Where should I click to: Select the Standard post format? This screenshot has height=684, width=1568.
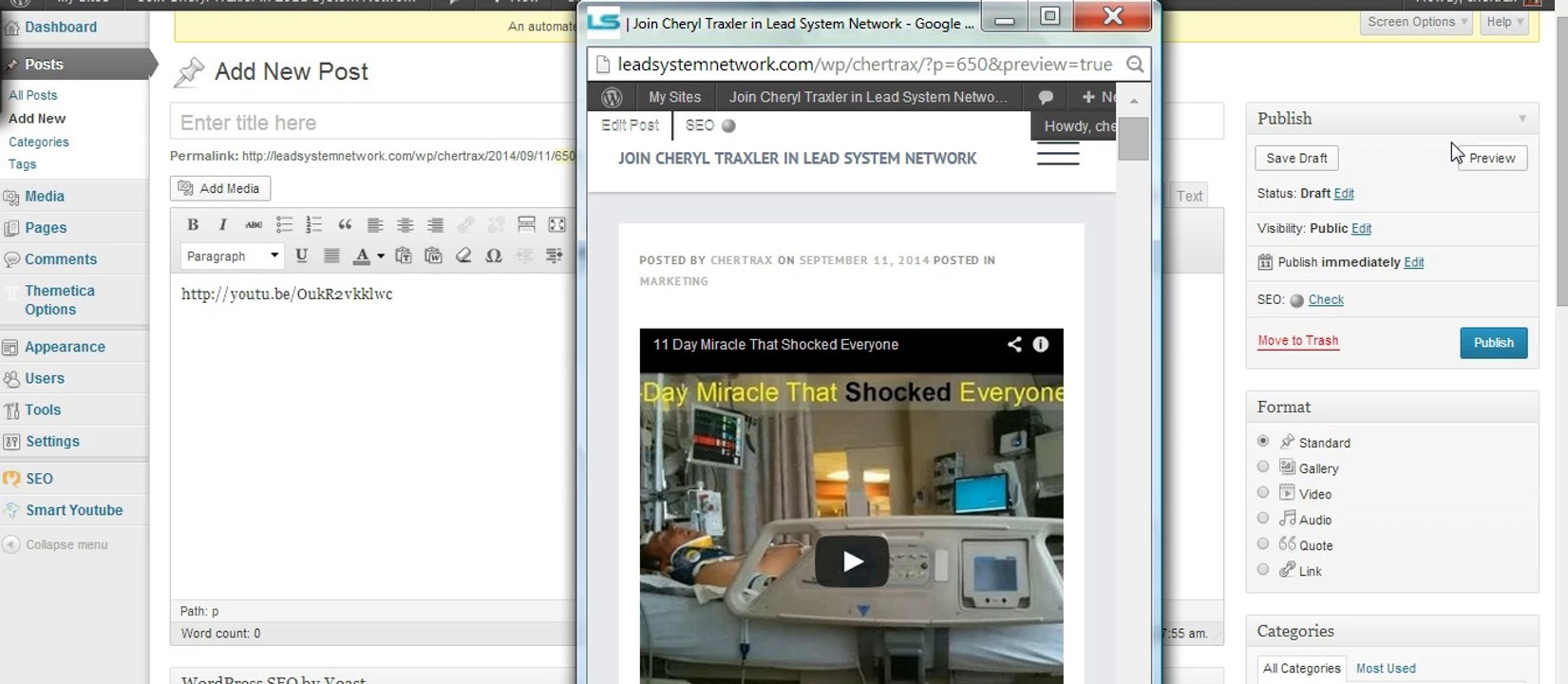click(1263, 441)
